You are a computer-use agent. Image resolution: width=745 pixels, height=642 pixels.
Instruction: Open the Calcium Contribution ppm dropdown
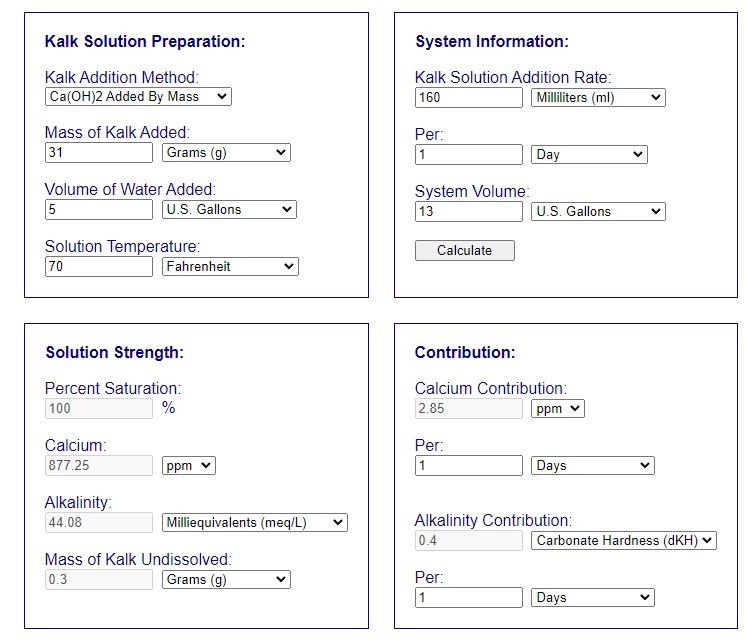[557, 409]
